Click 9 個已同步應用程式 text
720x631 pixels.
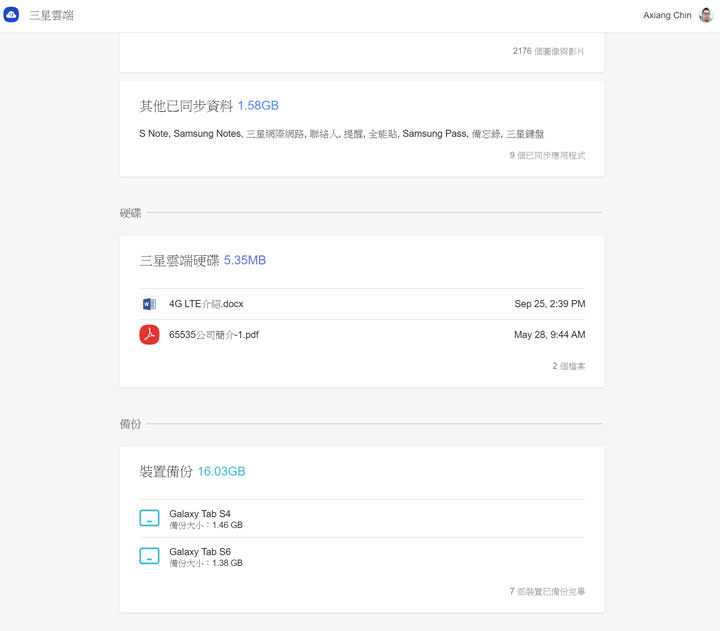546,156
